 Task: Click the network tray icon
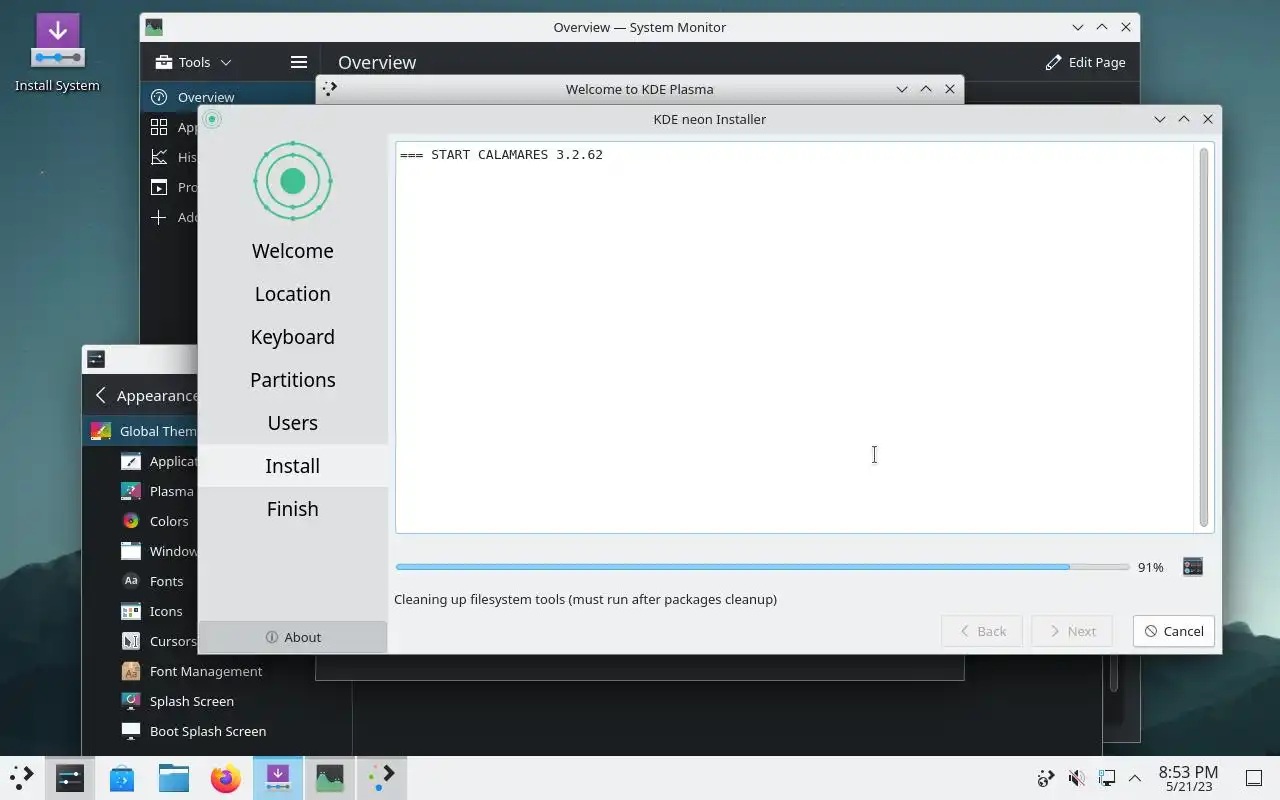click(1106, 778)
